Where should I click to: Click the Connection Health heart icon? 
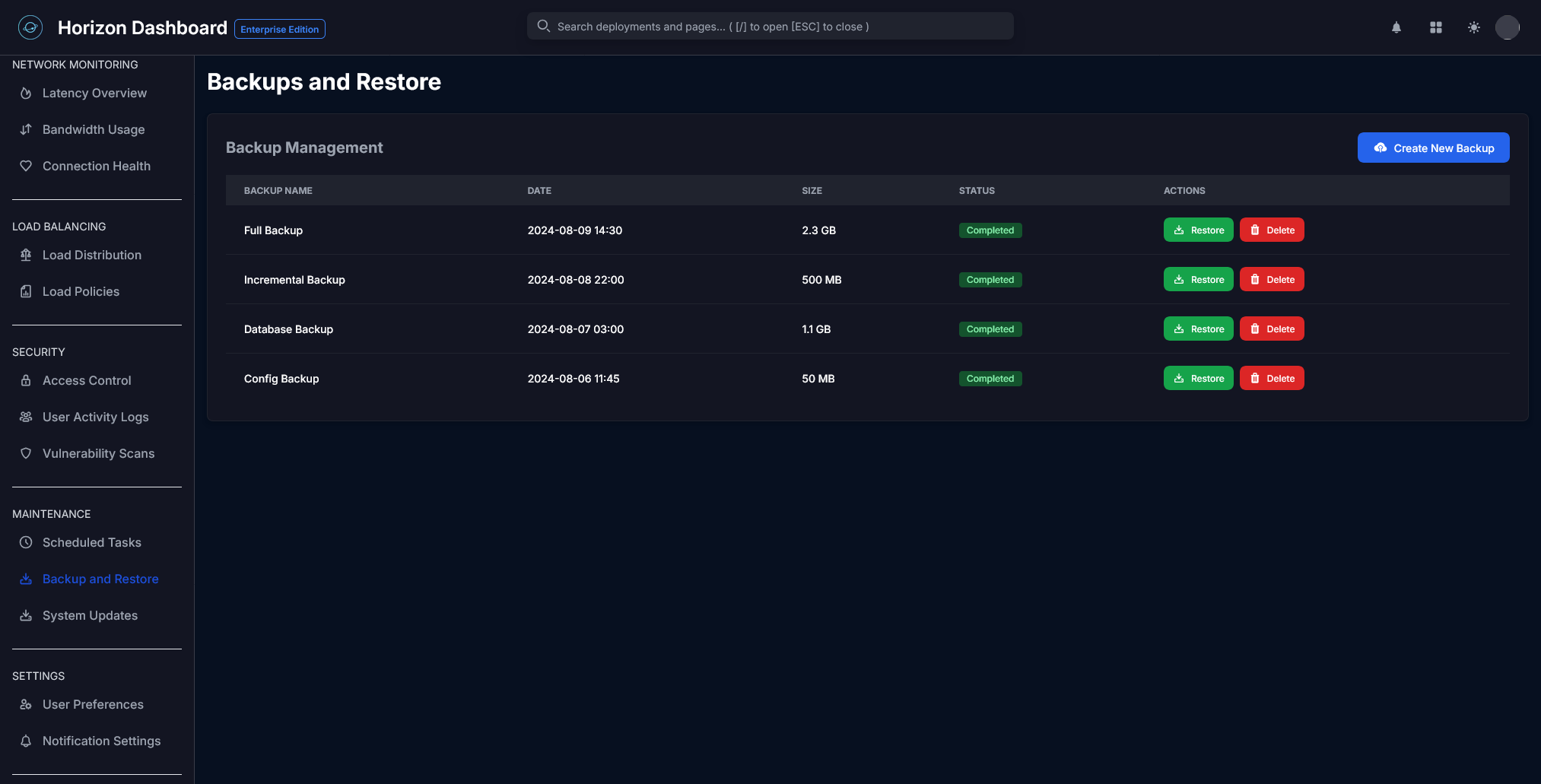click(x=26, y=166)
